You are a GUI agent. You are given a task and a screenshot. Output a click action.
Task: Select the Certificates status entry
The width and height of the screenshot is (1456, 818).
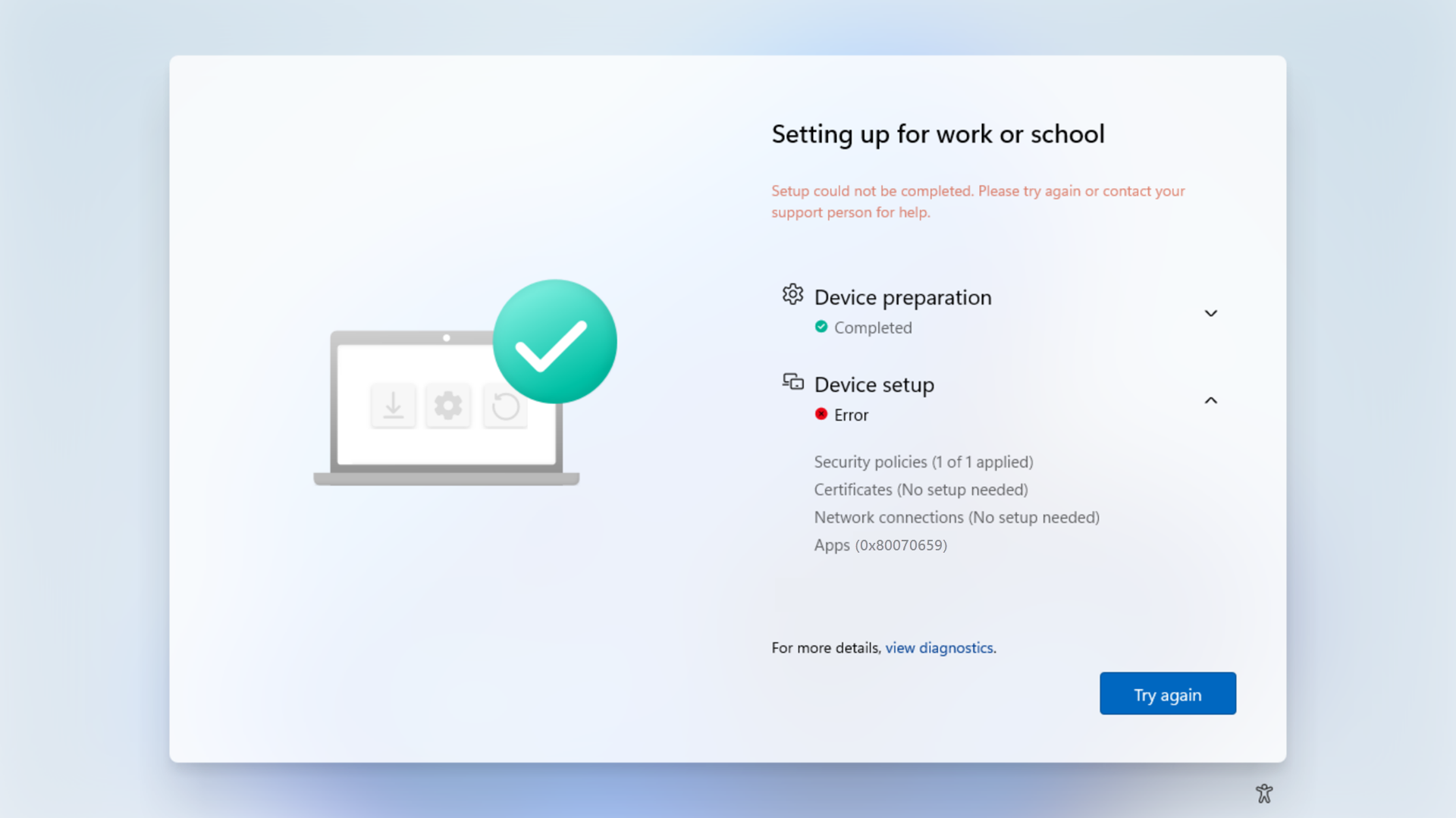click(x=921, y=490)
